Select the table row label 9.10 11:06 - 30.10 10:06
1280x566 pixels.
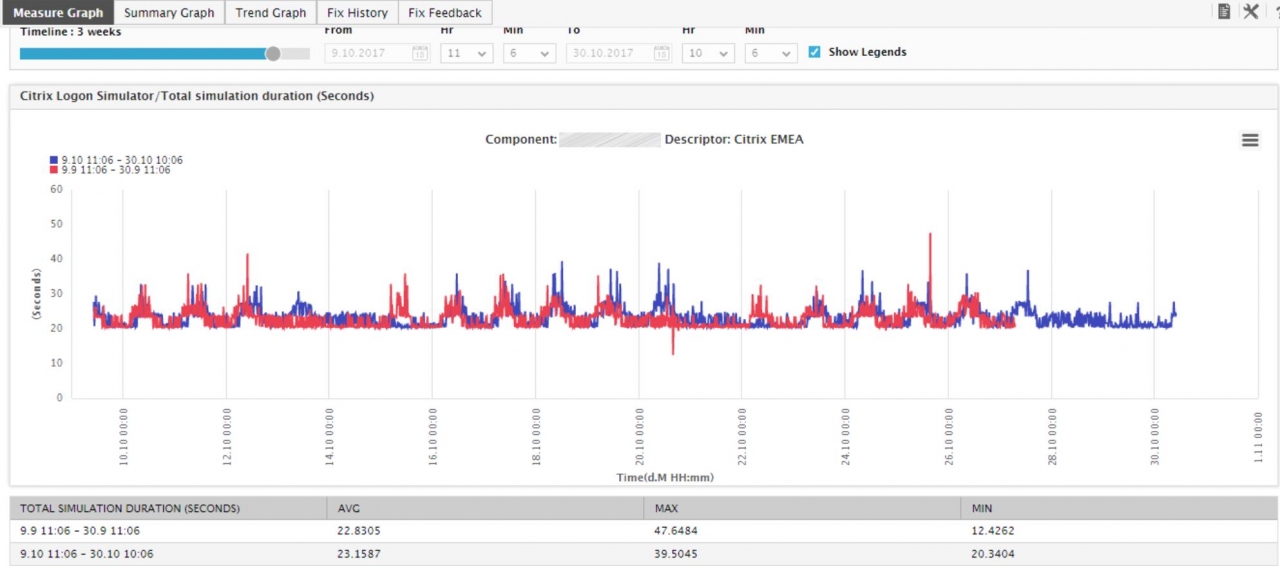pos(86,553)
